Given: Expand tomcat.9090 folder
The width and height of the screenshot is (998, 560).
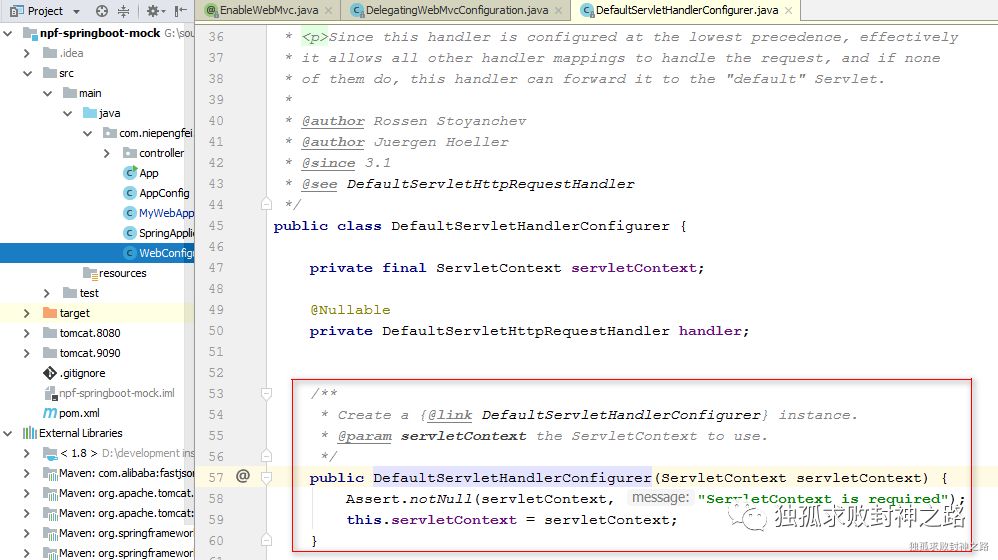Looking at the screenshot, I should pos(27,353).
